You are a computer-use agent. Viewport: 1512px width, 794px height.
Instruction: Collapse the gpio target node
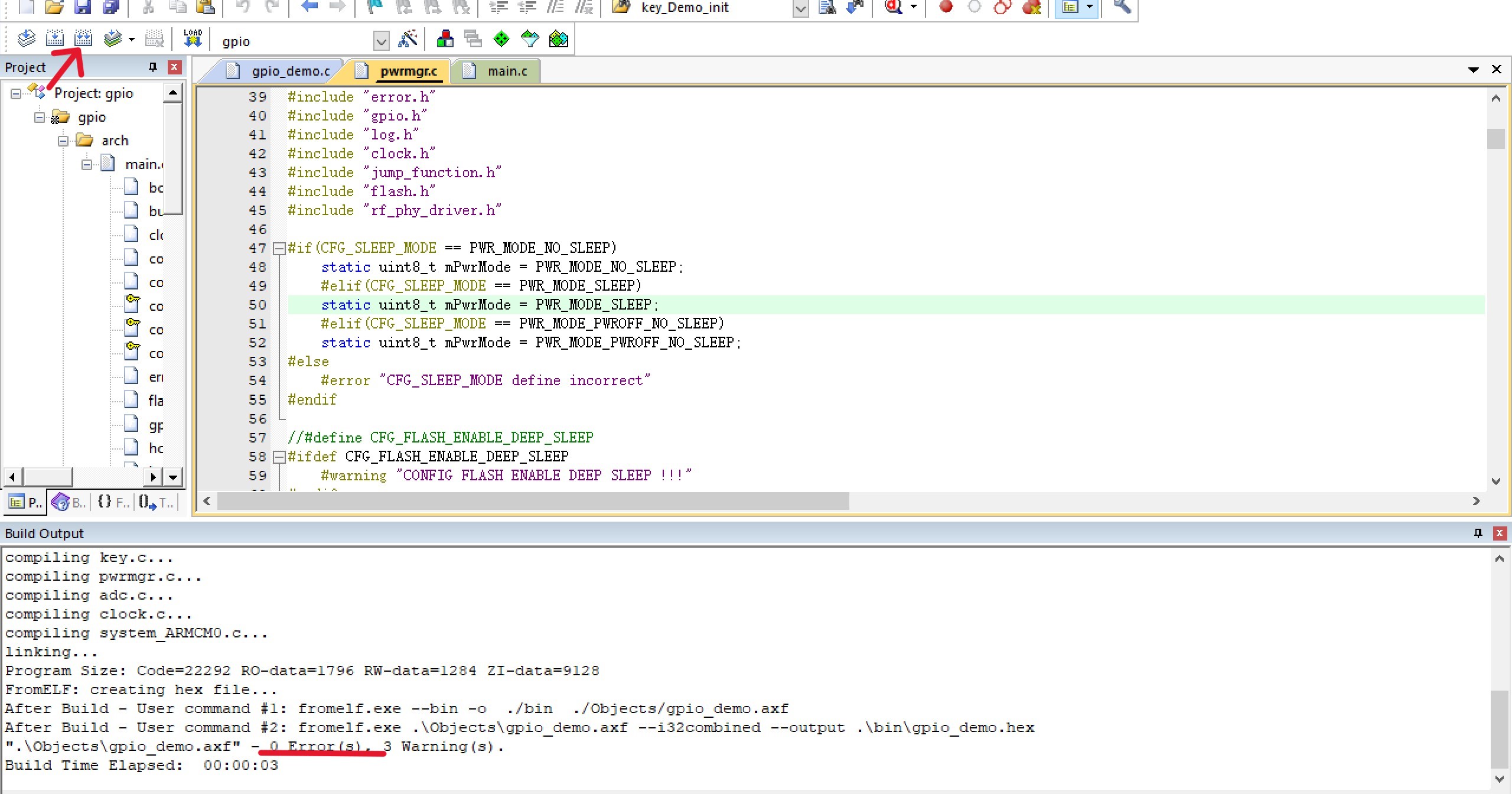coord(40,117)
